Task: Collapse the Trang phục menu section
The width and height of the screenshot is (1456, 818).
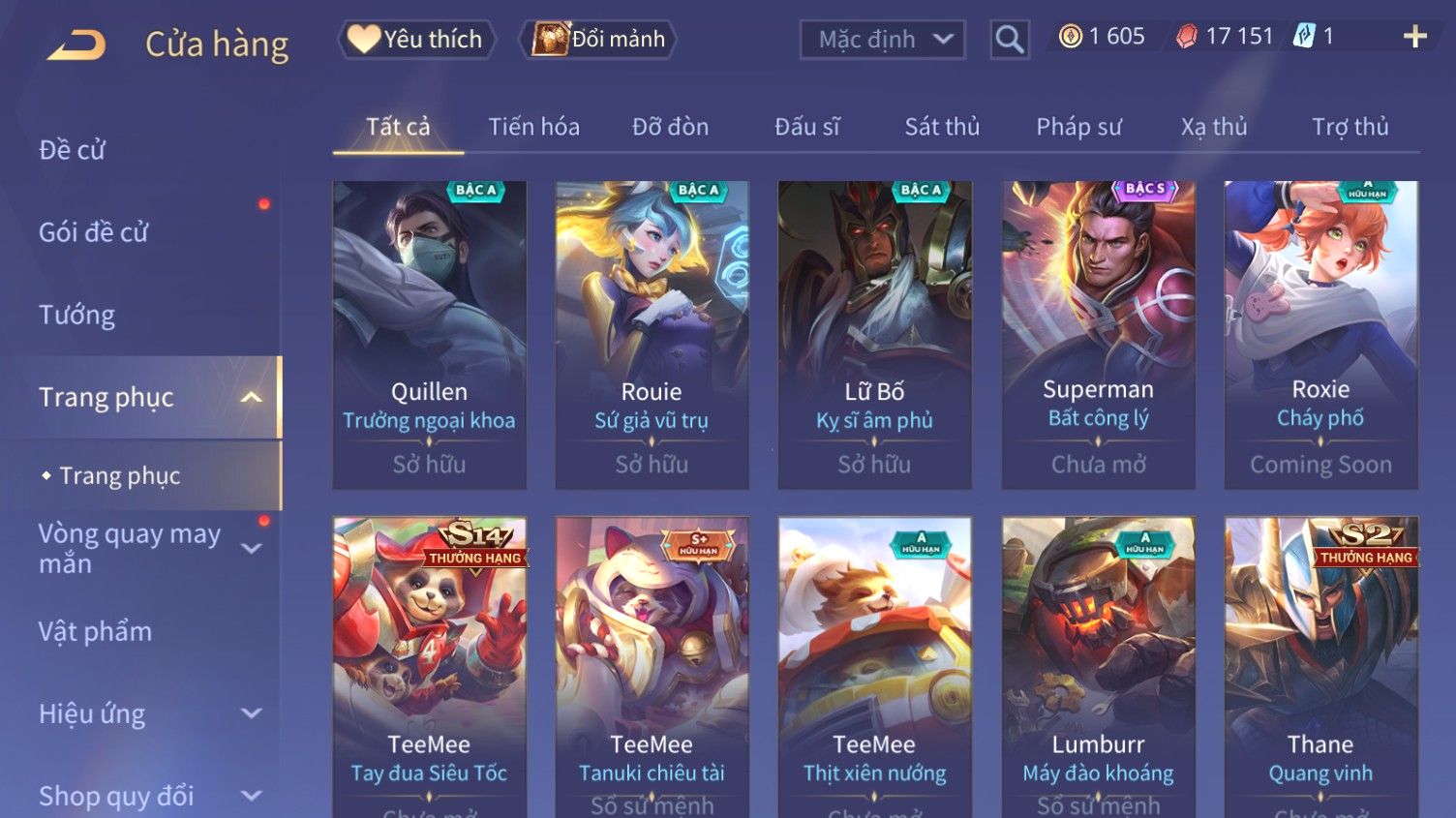Action: [251, 398]
